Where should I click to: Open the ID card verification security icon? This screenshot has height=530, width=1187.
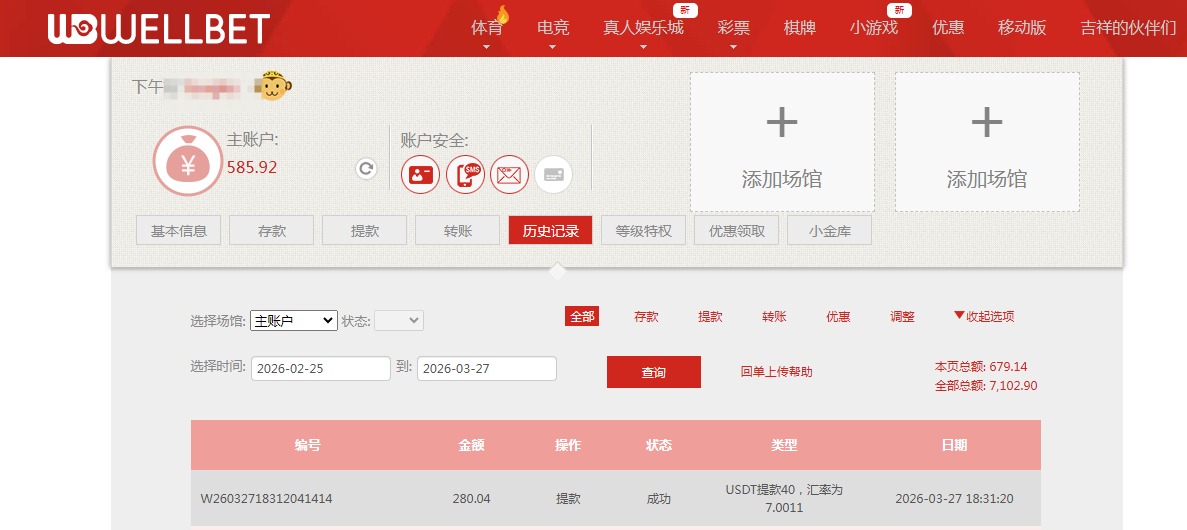pos(420,175)
